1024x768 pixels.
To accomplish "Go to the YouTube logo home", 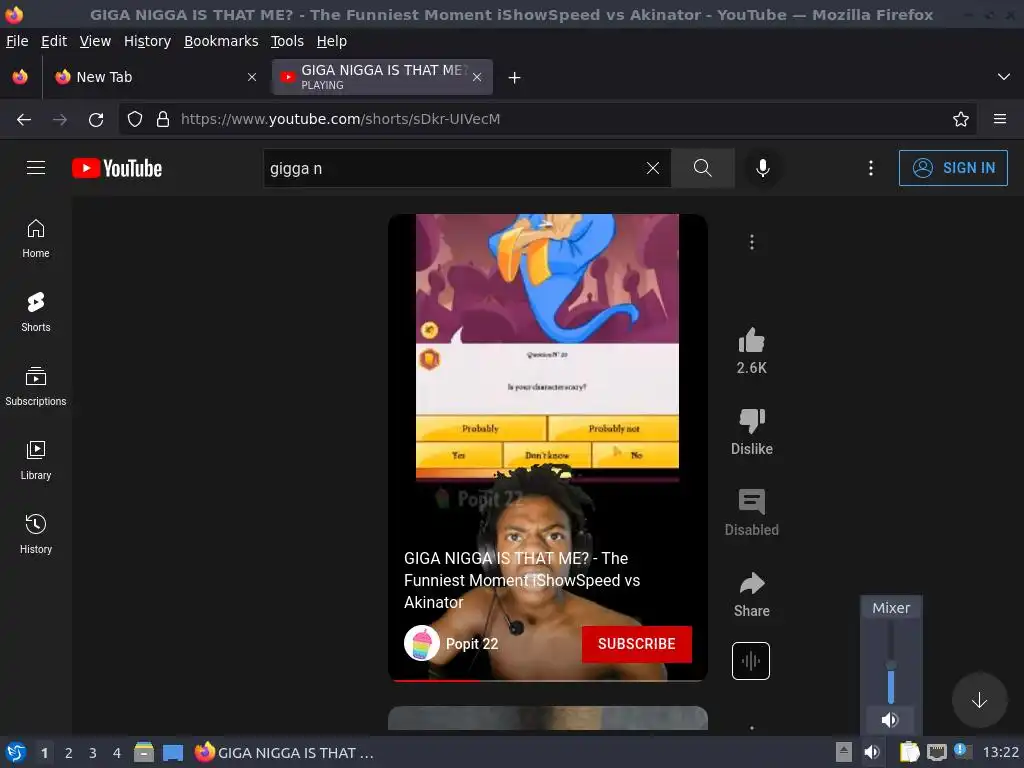I will click(117, 168).
